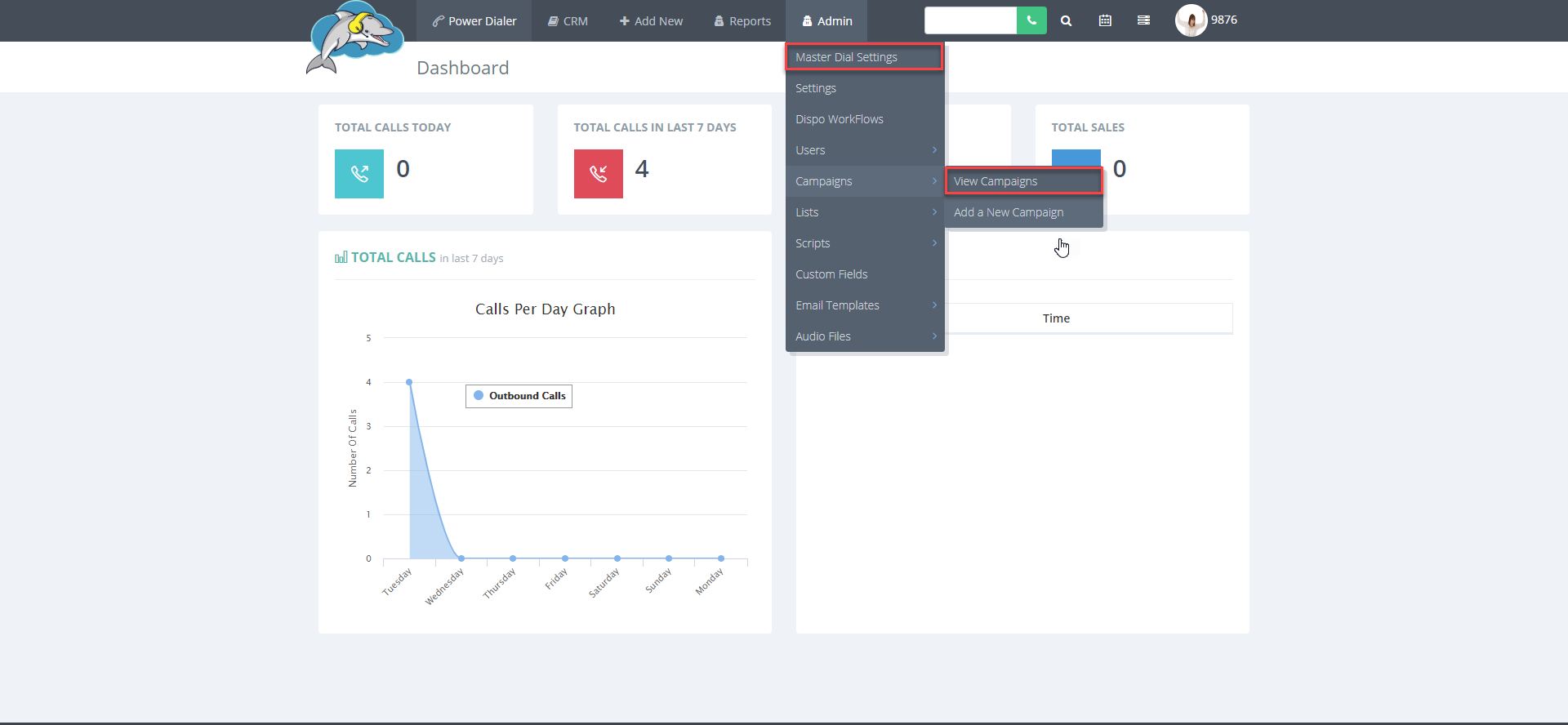Open the CRM menu
Screen dimensions: 1568x725
568,21
